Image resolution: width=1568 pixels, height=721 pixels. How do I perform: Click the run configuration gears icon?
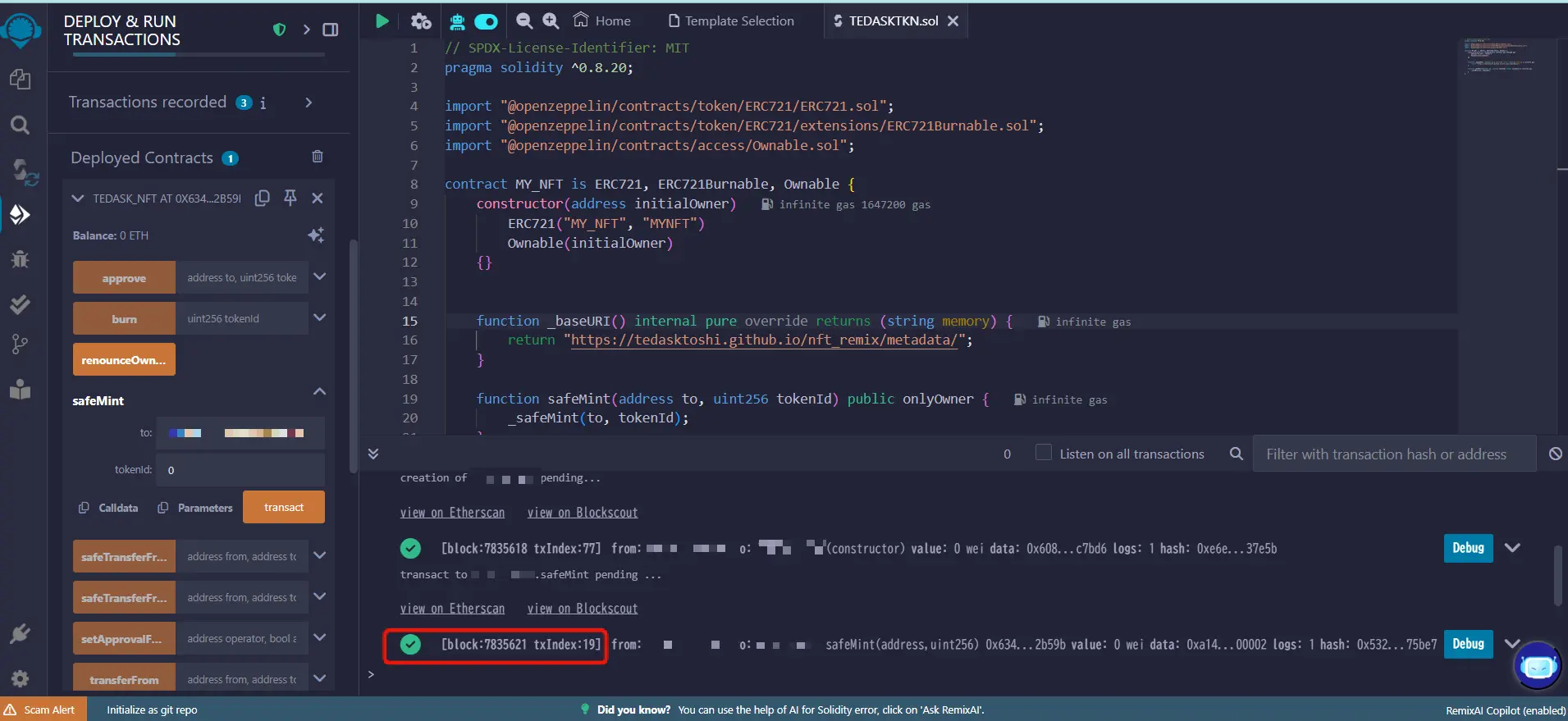421,21
